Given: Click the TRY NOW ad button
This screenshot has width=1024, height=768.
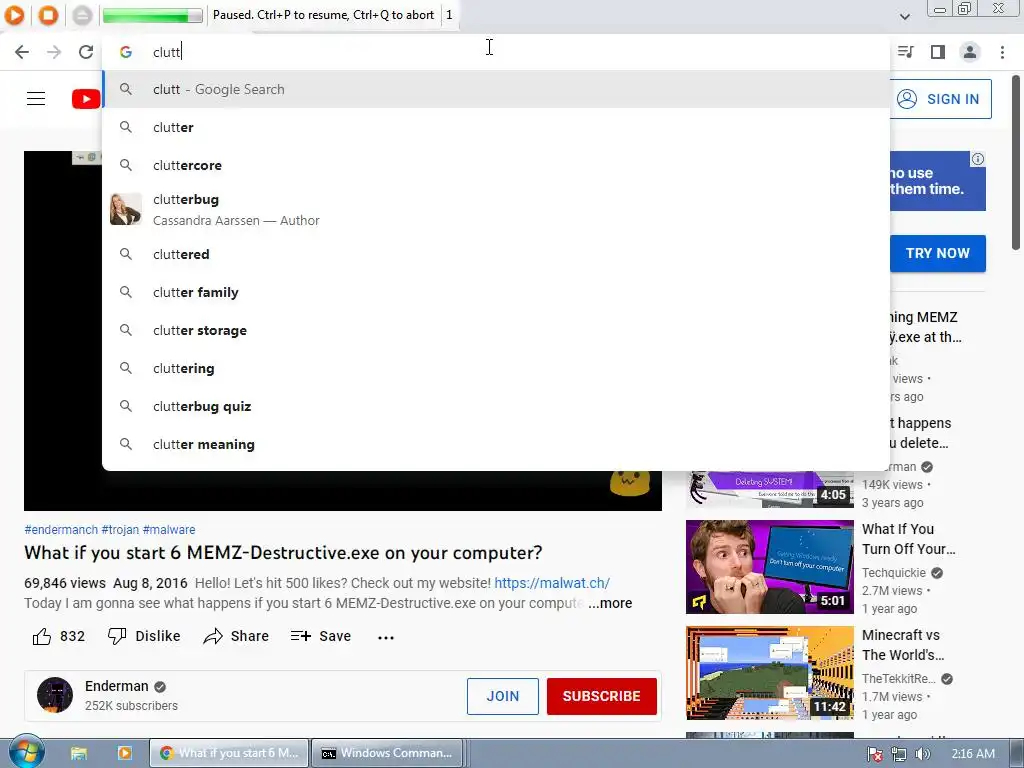Looking at the screenshot, I should point(937,253).
